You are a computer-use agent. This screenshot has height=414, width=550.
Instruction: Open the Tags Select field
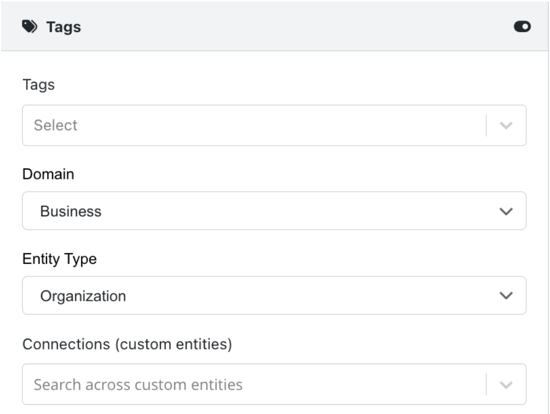274,125
